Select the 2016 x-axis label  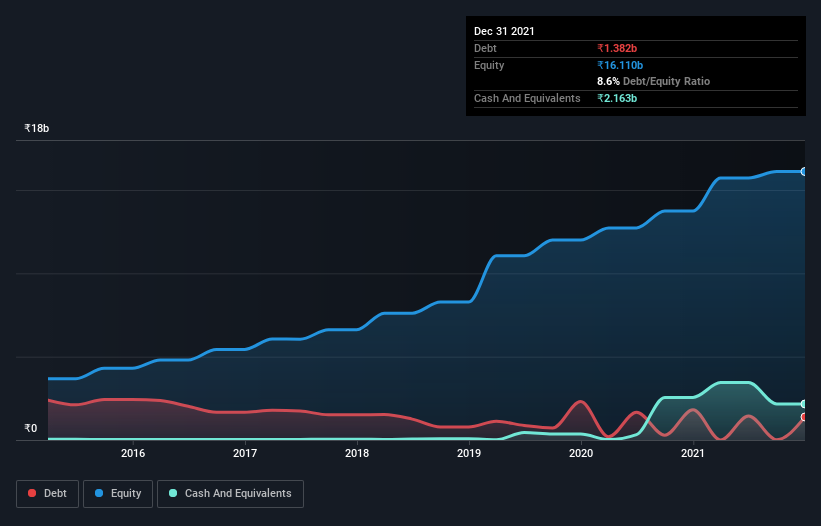tap(133, 453)
